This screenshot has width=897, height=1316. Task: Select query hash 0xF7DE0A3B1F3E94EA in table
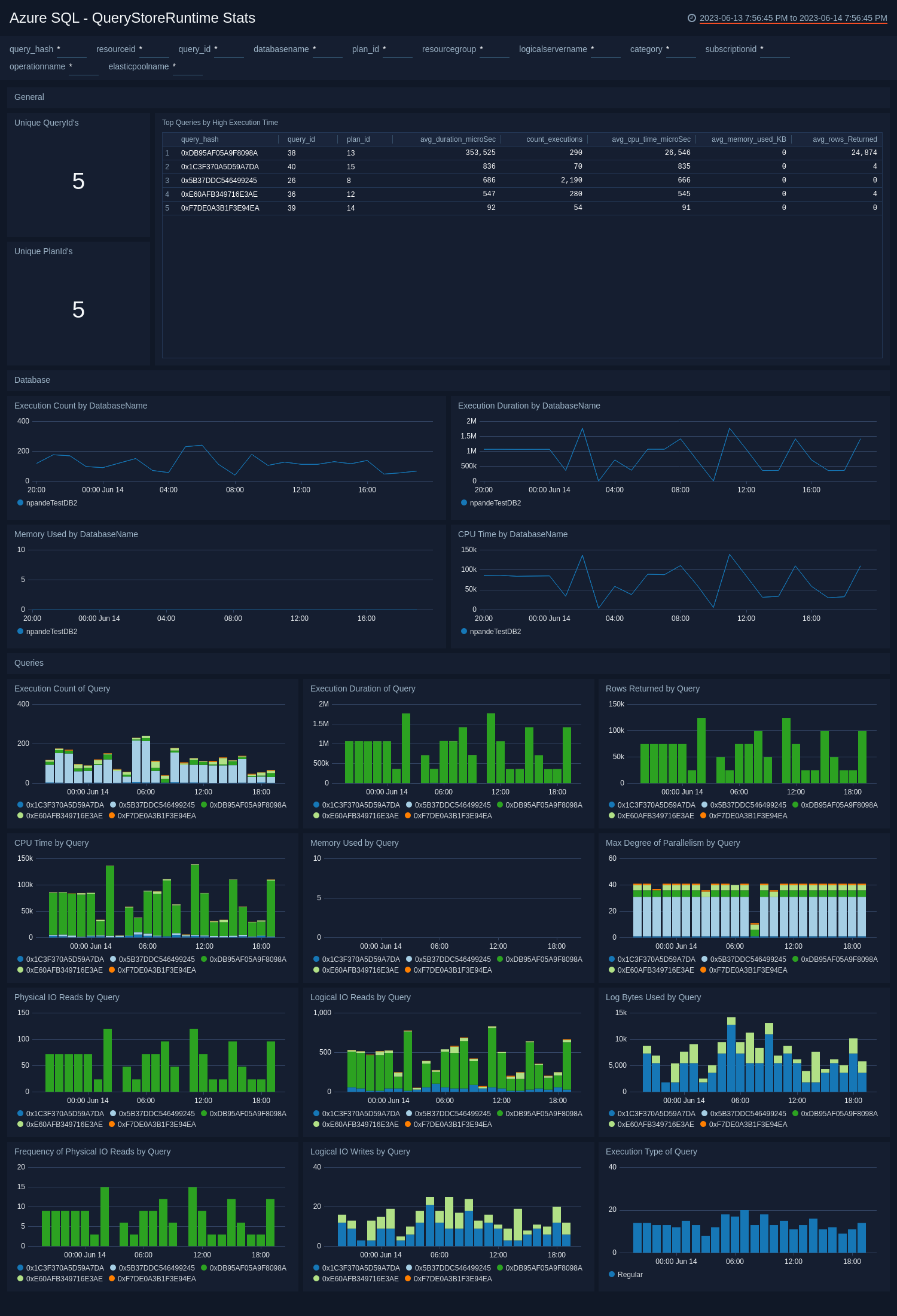tap(220, 208)
